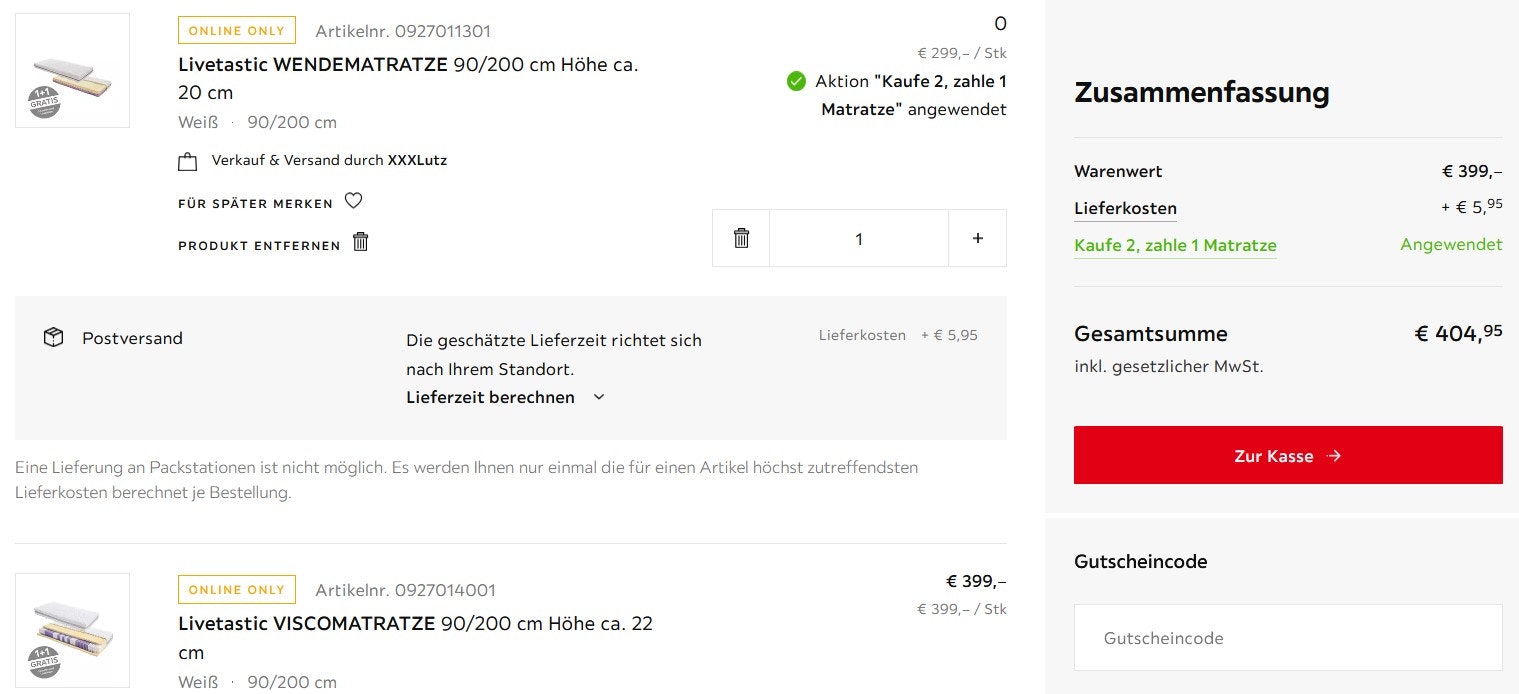1519x694 pixels.
Task: Click the heart icon to save for later
Action: (353, 201)
